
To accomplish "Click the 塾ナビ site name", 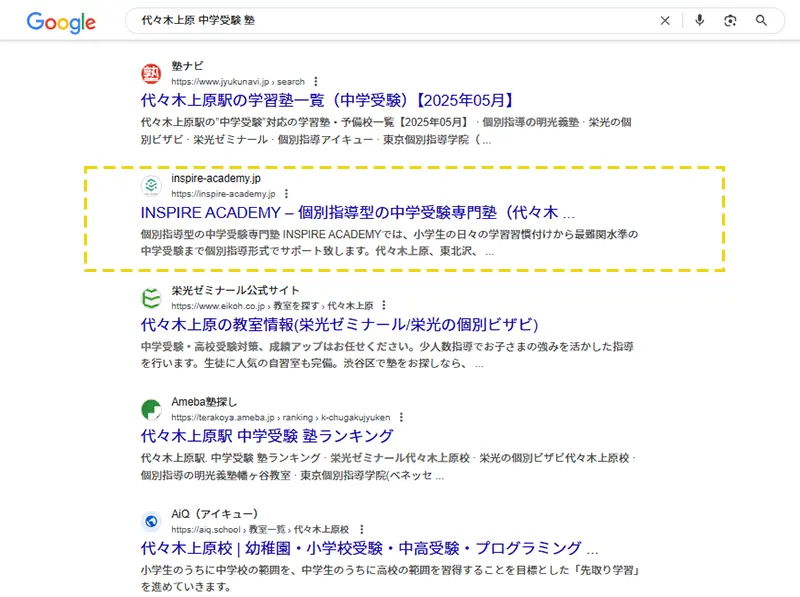I will pyautogui.click(x=187, y=66).
